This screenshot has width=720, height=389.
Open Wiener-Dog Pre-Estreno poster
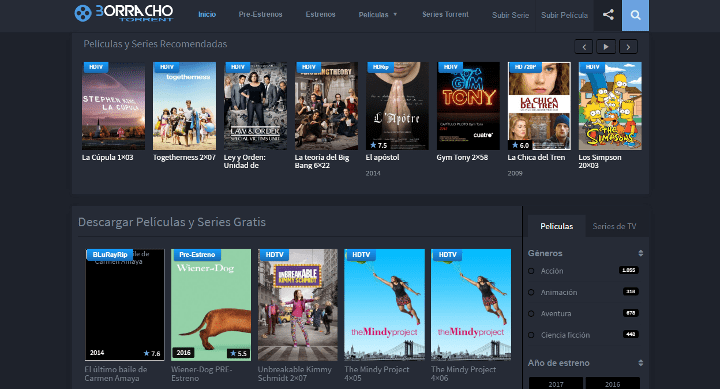tap(211, 304)
